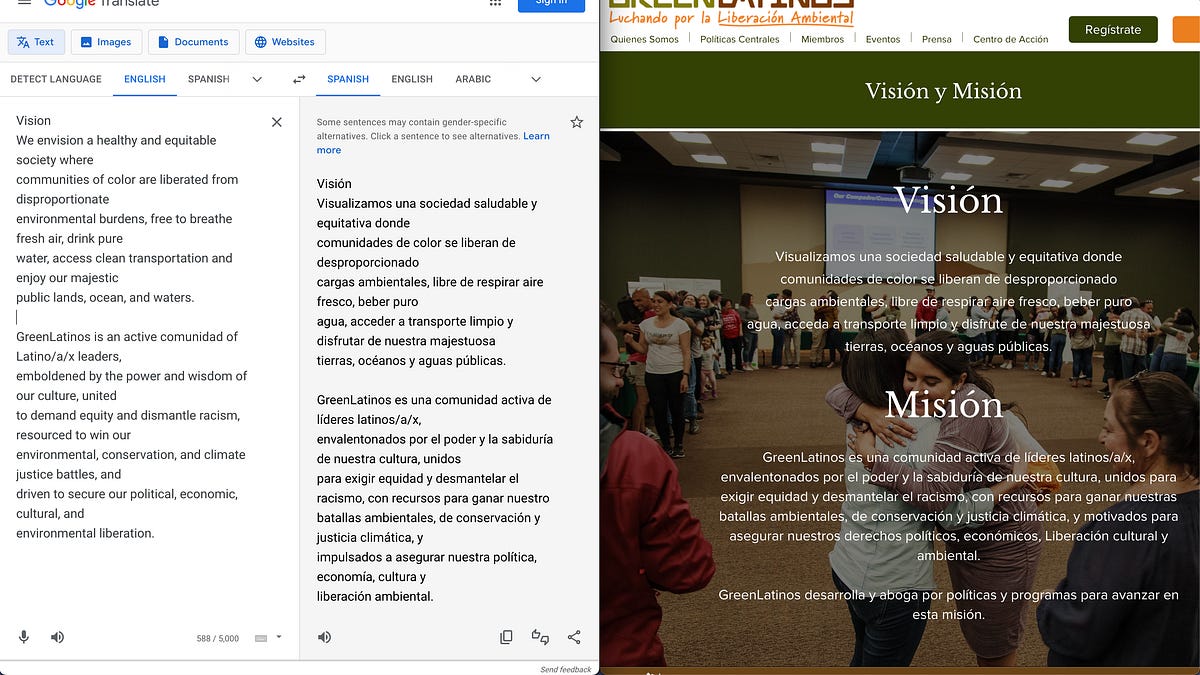
Task: Click the green Regístrate button
Action: 1113,29
